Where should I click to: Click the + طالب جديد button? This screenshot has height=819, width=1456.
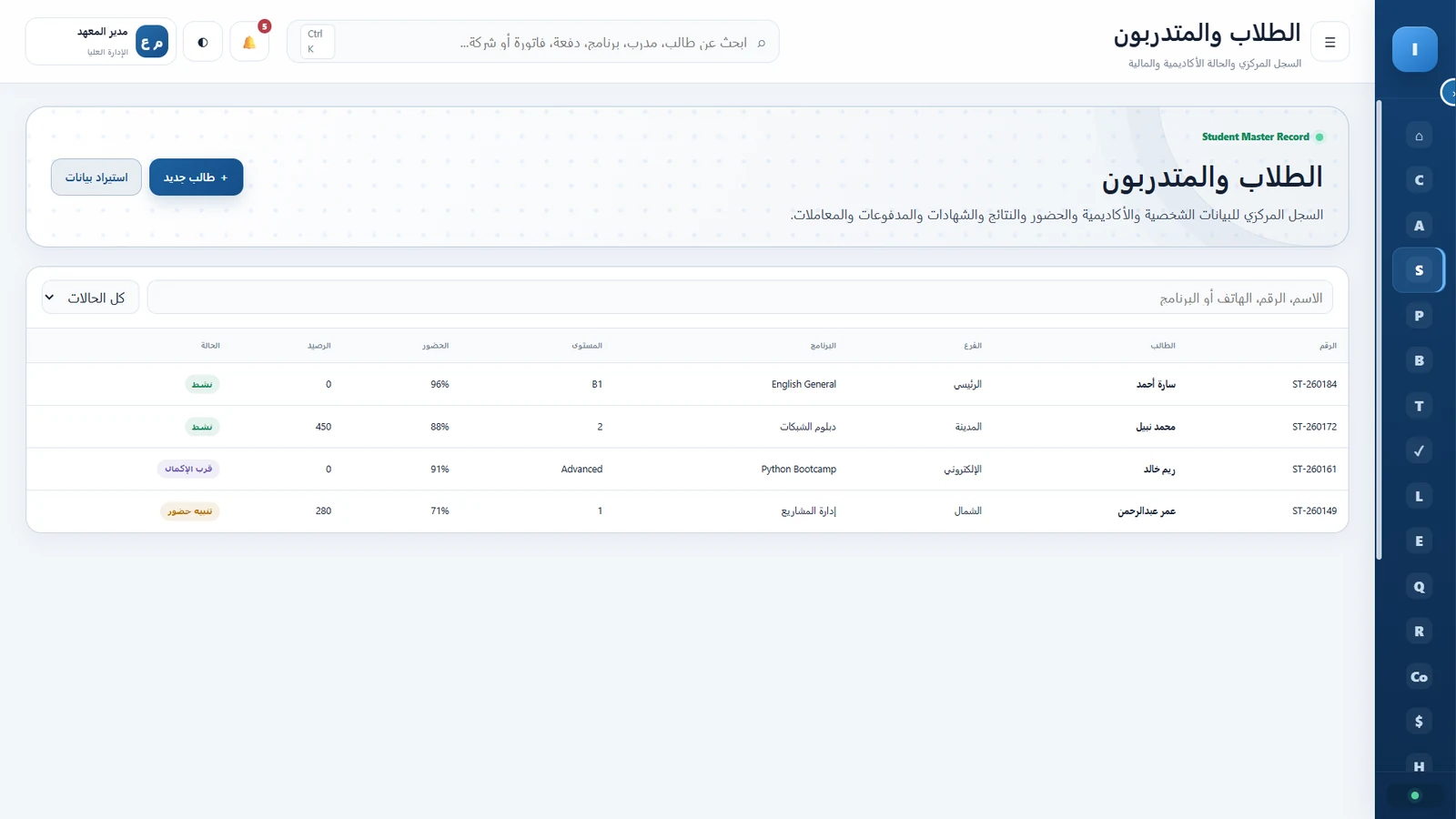click(x=196, y=177)
